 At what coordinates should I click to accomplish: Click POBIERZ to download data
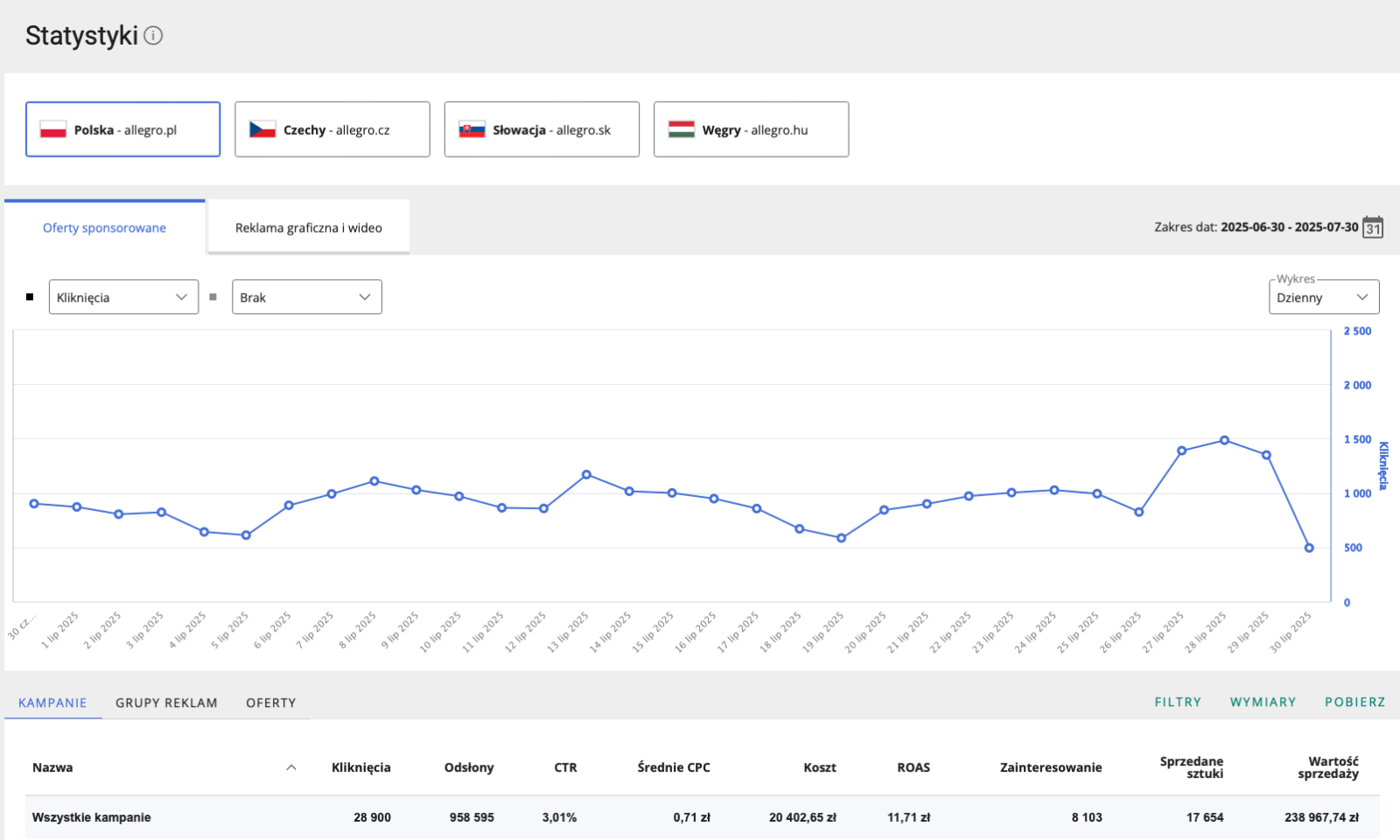1354,702
